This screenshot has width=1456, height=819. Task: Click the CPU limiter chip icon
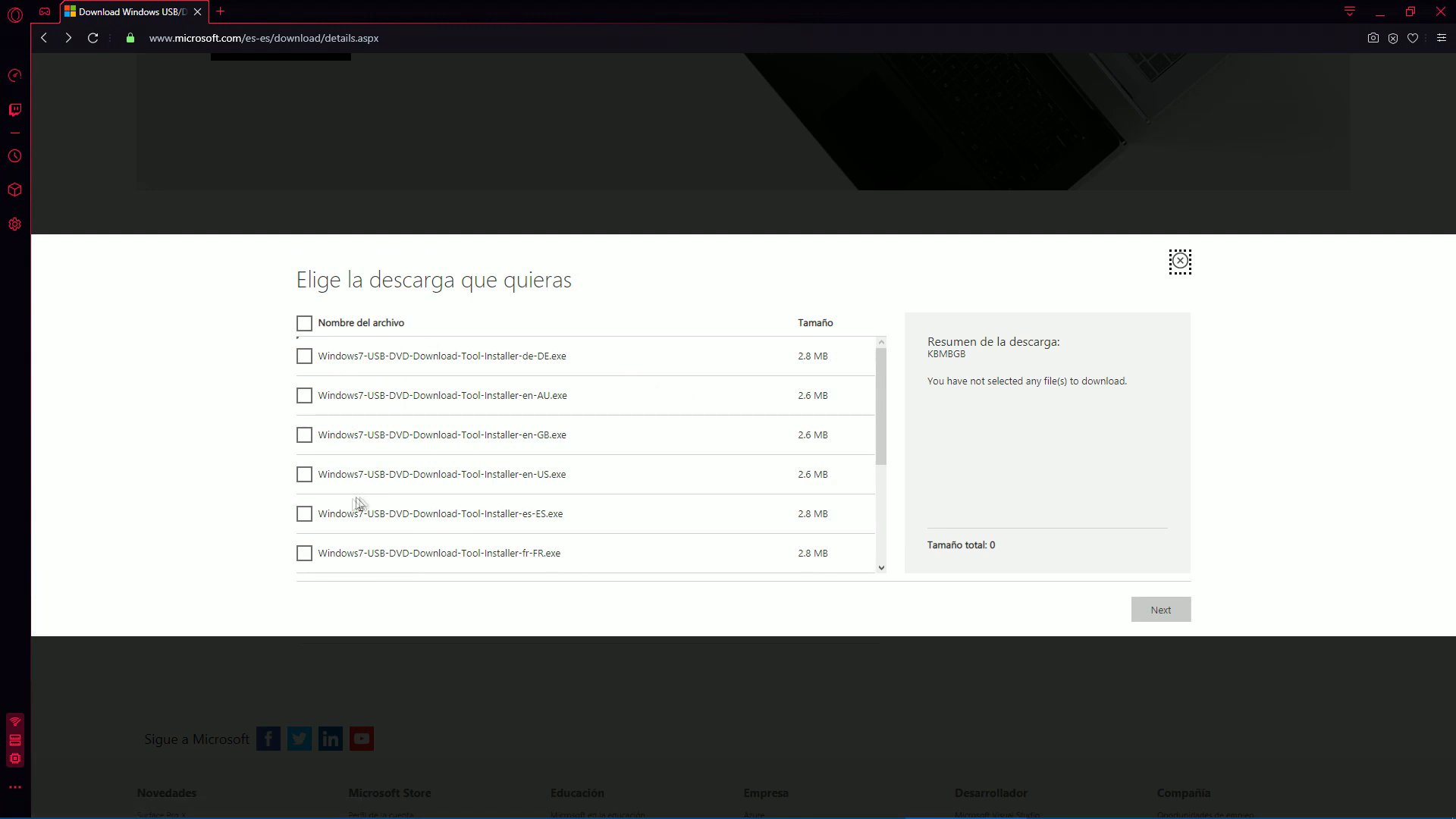[15, 758]
